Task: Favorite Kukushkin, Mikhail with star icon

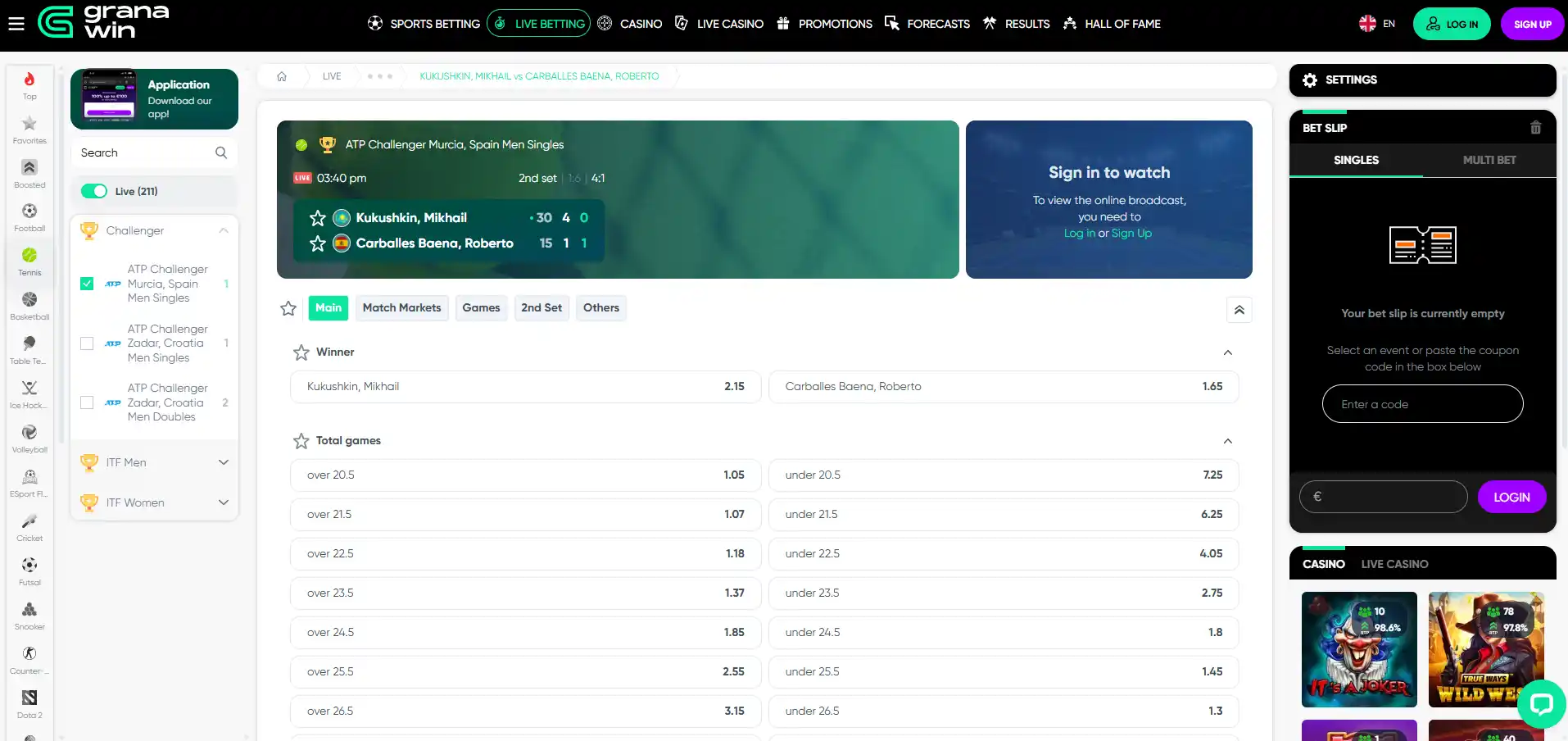Action: 318,218
